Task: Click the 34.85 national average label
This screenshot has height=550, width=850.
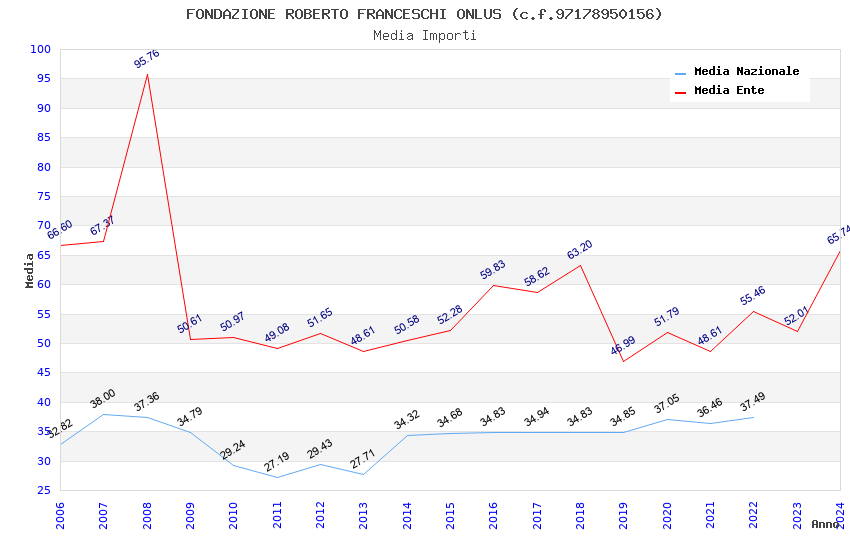Action: 623,417
